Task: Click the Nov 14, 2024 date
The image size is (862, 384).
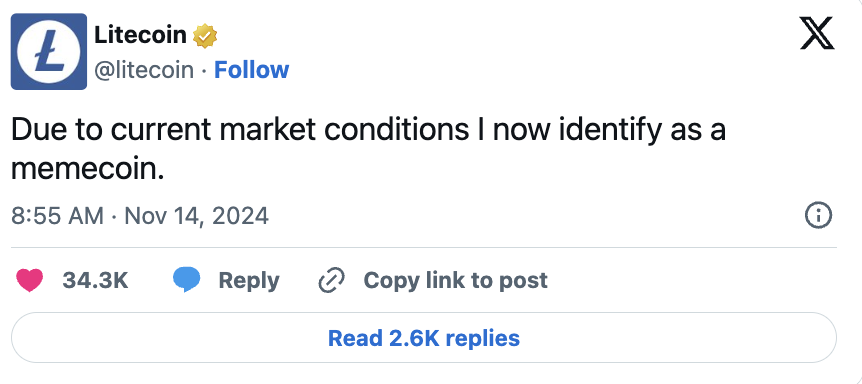Action: coord(197,216)
